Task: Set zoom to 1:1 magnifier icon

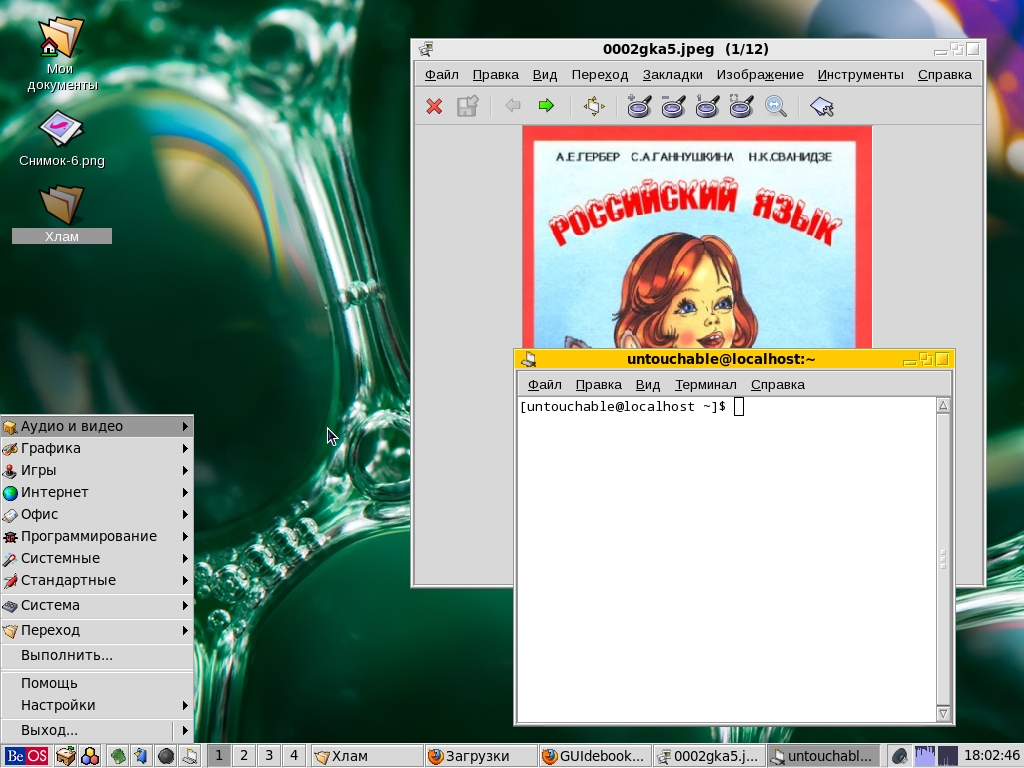Action: 707,106
